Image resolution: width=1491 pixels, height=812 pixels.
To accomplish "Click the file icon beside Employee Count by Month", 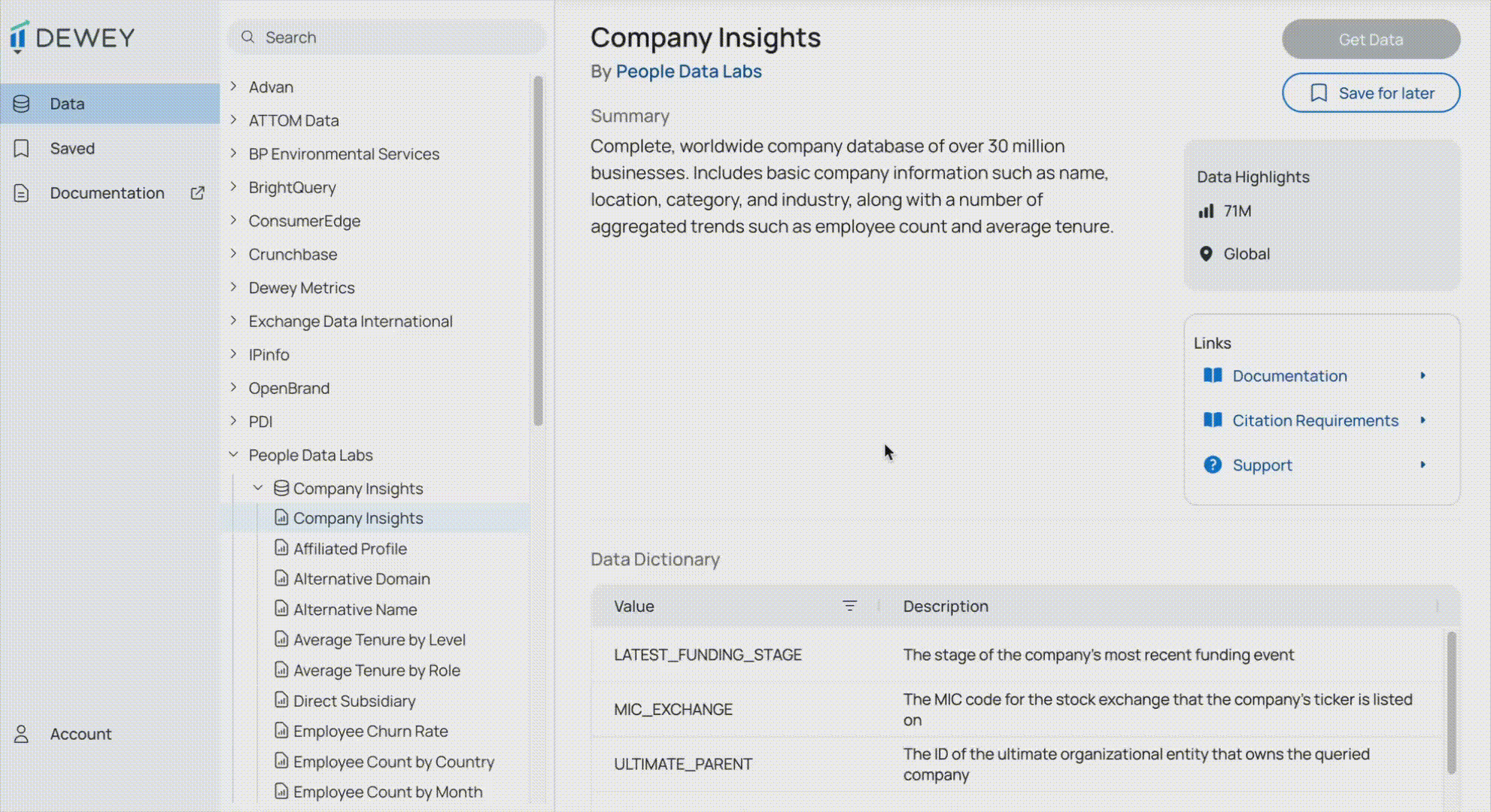I will pos(281,792).
